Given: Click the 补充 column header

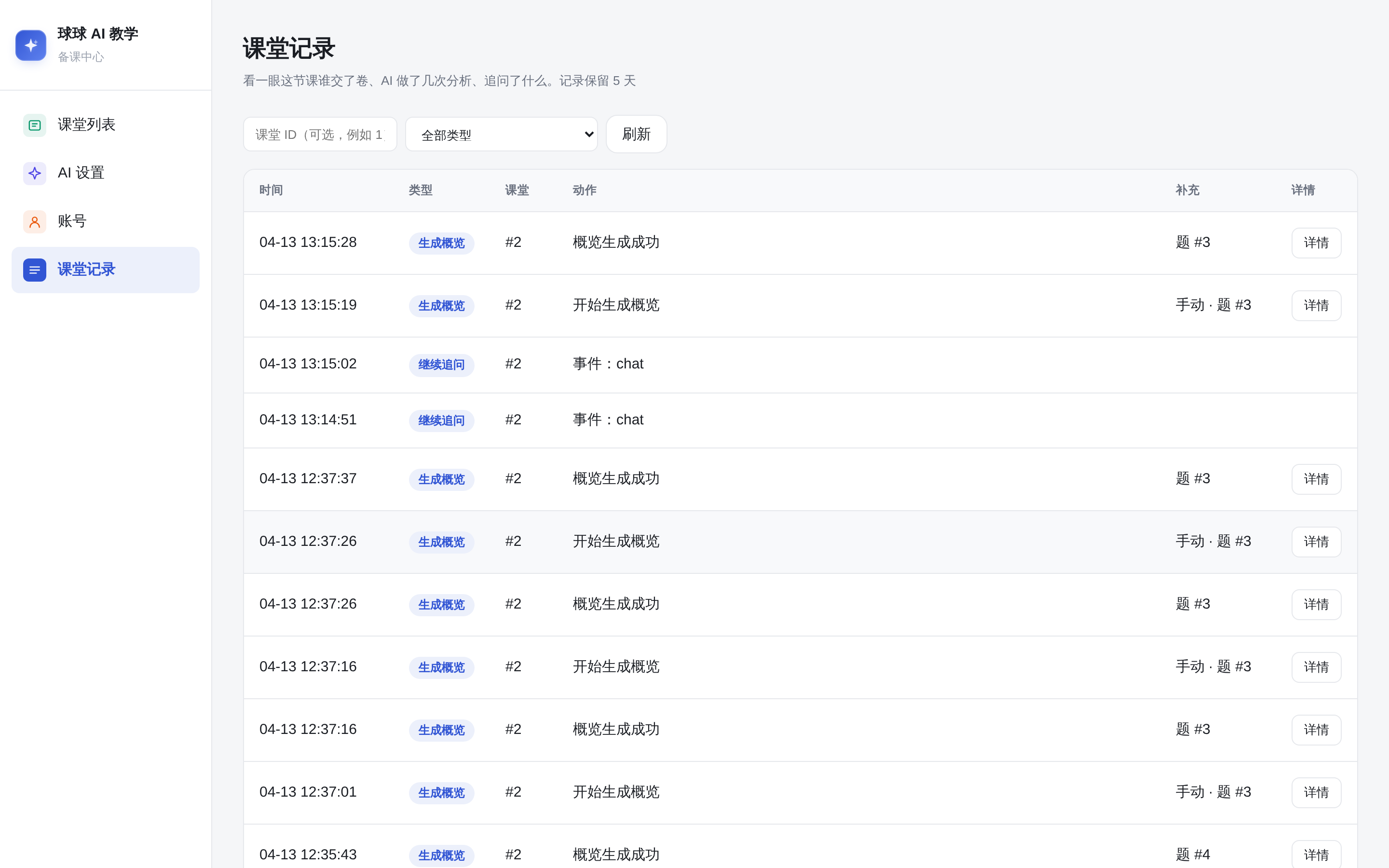Looking at the screenshot, I should [x=1187, y=190].
